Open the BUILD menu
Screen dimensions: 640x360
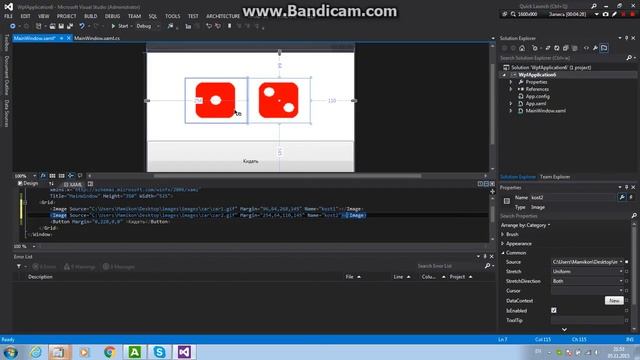[x=91, y=16]
